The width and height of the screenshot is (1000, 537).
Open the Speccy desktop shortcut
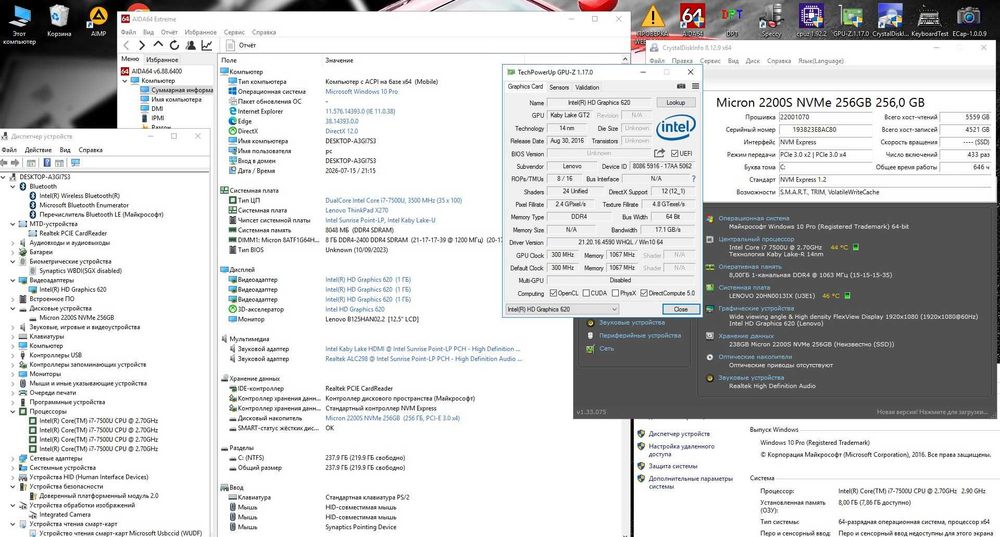(771, 21)
